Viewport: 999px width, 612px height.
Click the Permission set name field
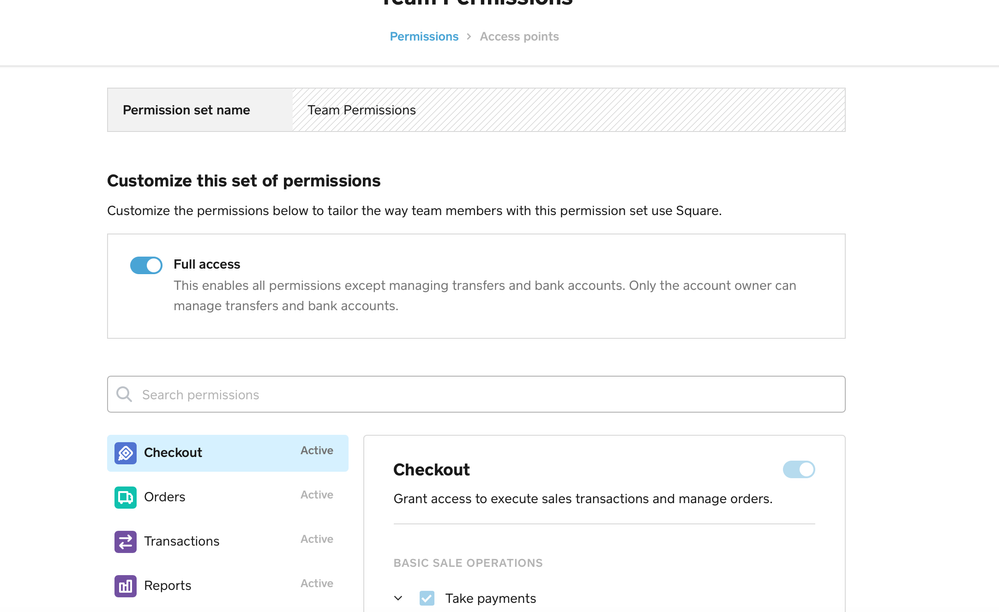point(568,110)
